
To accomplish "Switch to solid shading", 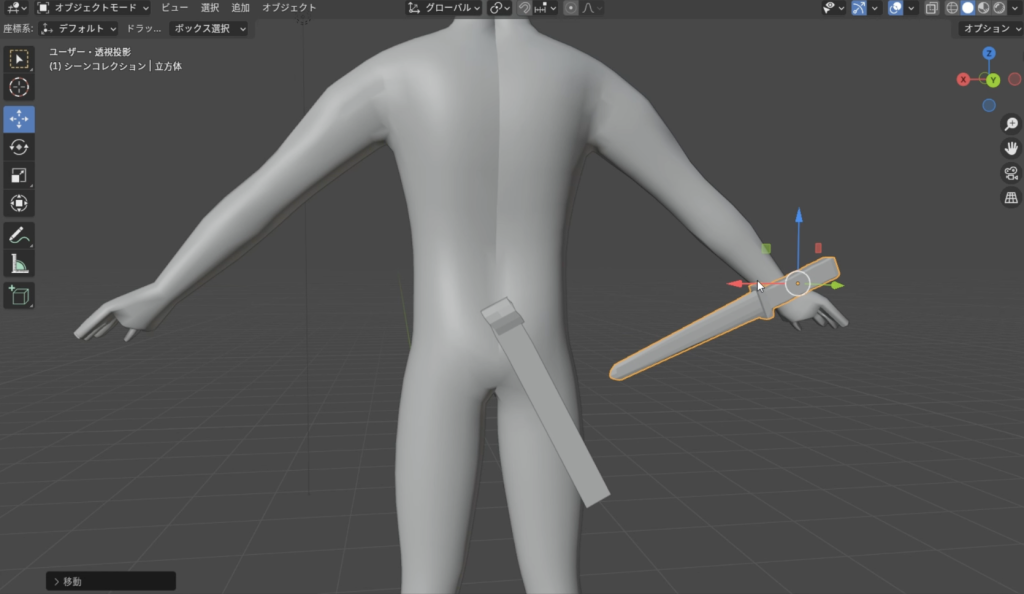I will (968, 8).
